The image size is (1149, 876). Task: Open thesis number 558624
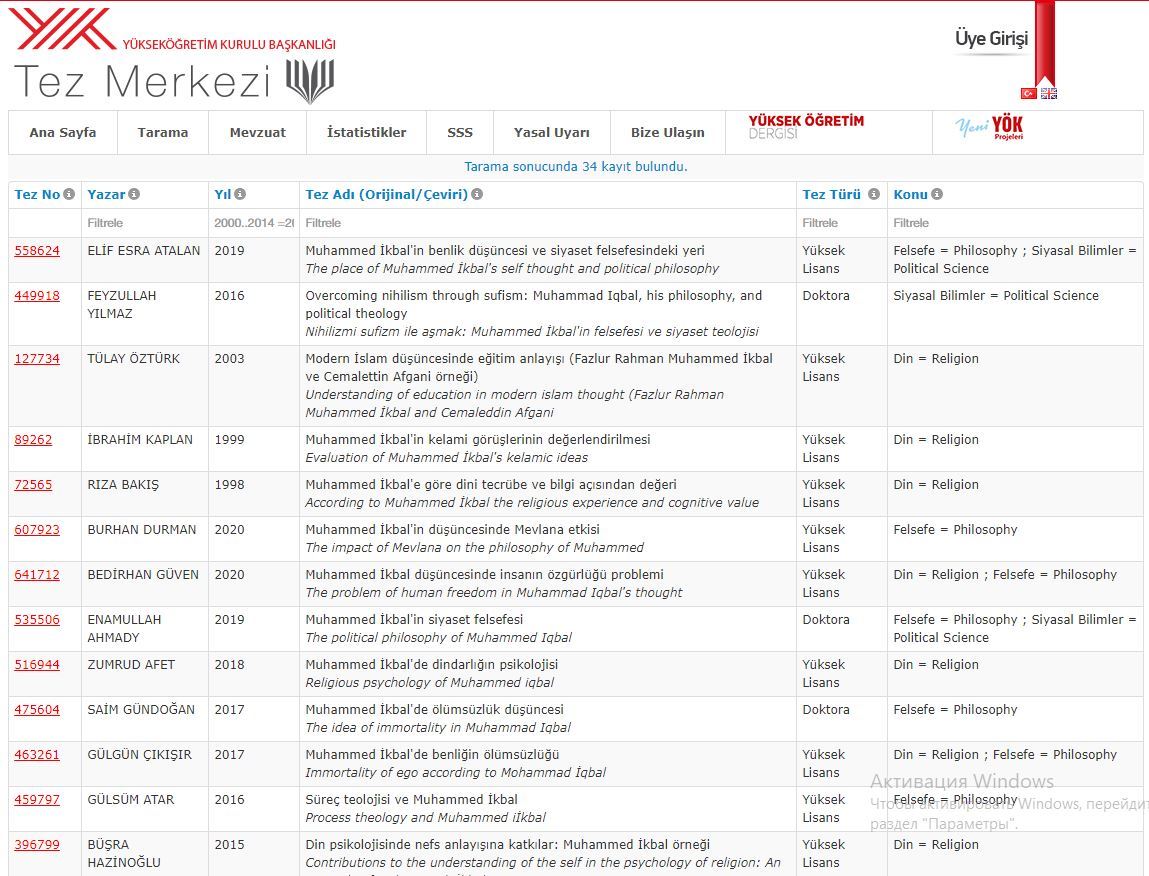[x=37, y=251]
